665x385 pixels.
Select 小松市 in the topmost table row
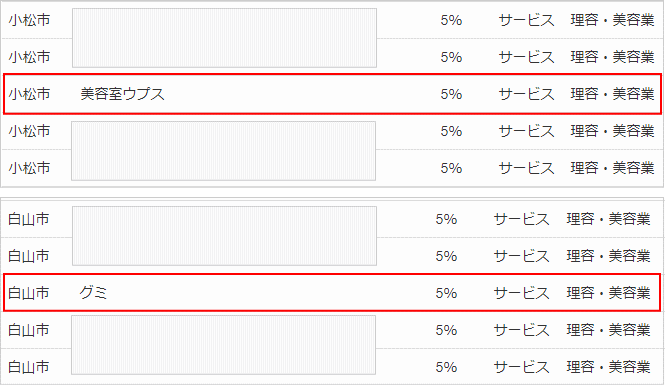pyautogui.click(x=29, y=20)
